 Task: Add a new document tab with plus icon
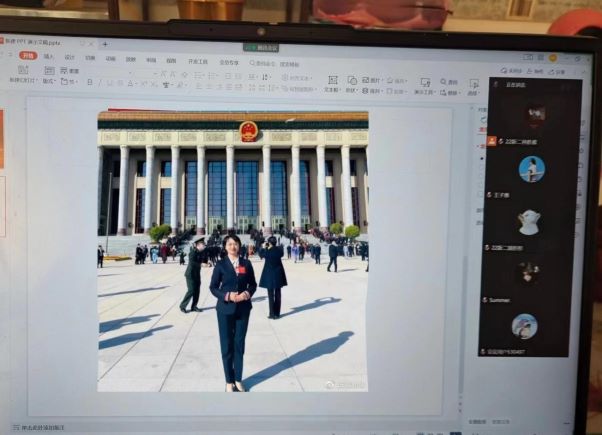point(105,44)
